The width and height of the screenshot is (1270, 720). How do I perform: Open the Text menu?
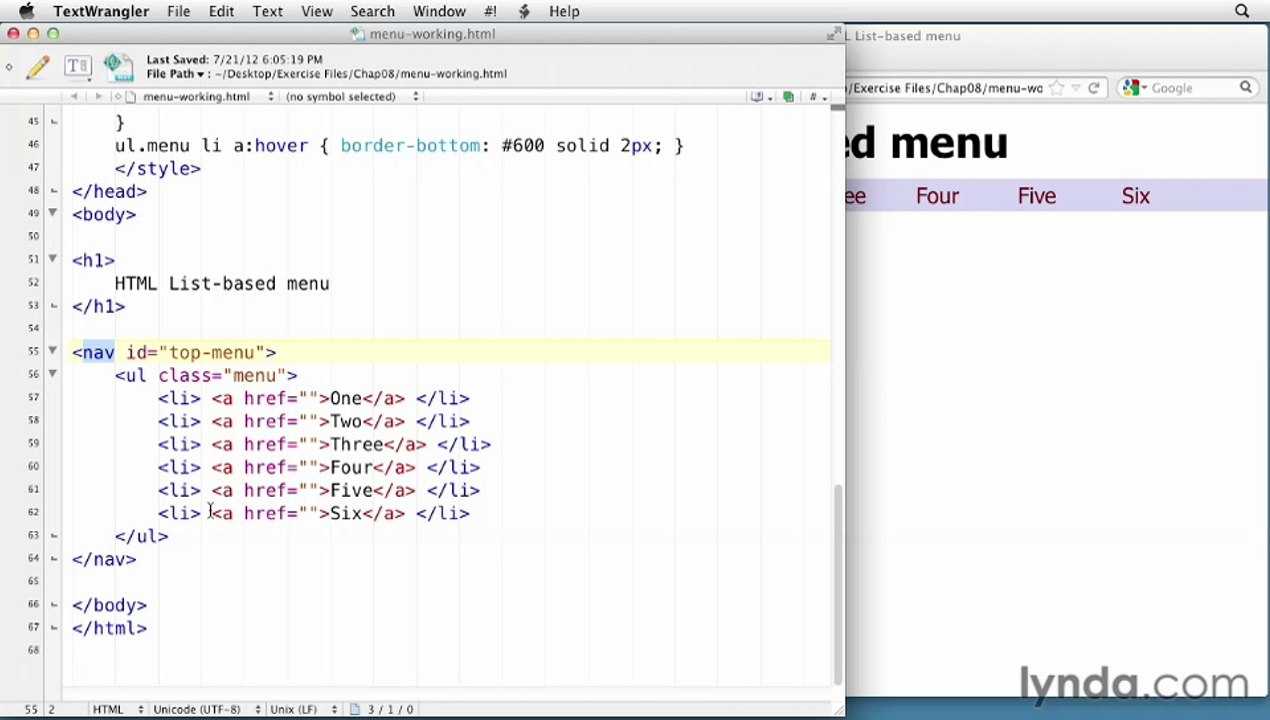click(x=267, y=11)
